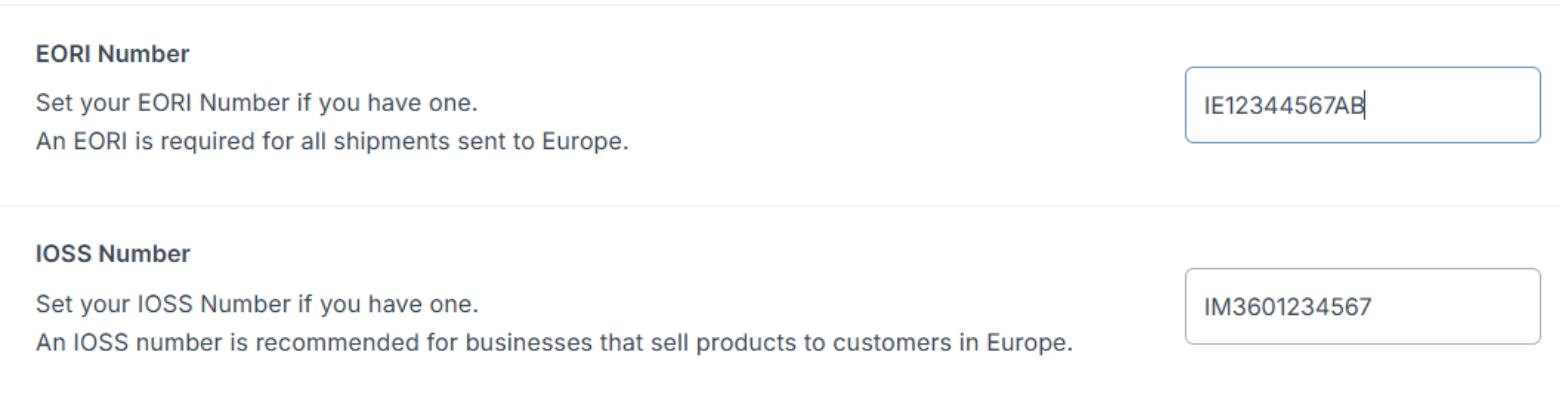Click the bold "EORI Number" heading
Viewport: 1560px width, 410px height.
tap(112, 56)
